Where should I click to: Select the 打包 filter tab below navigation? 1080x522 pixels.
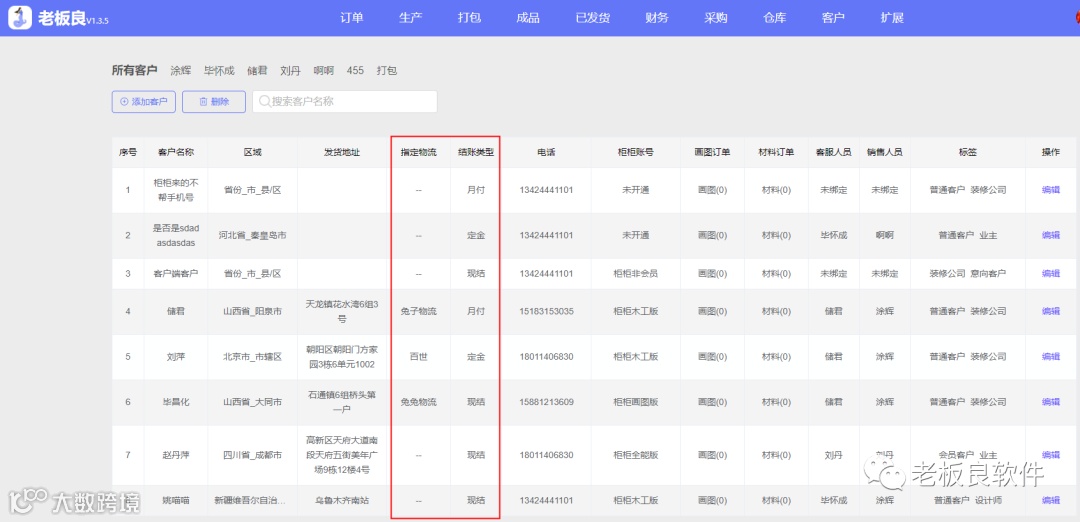pyautogui.click(x=386, y=70)
